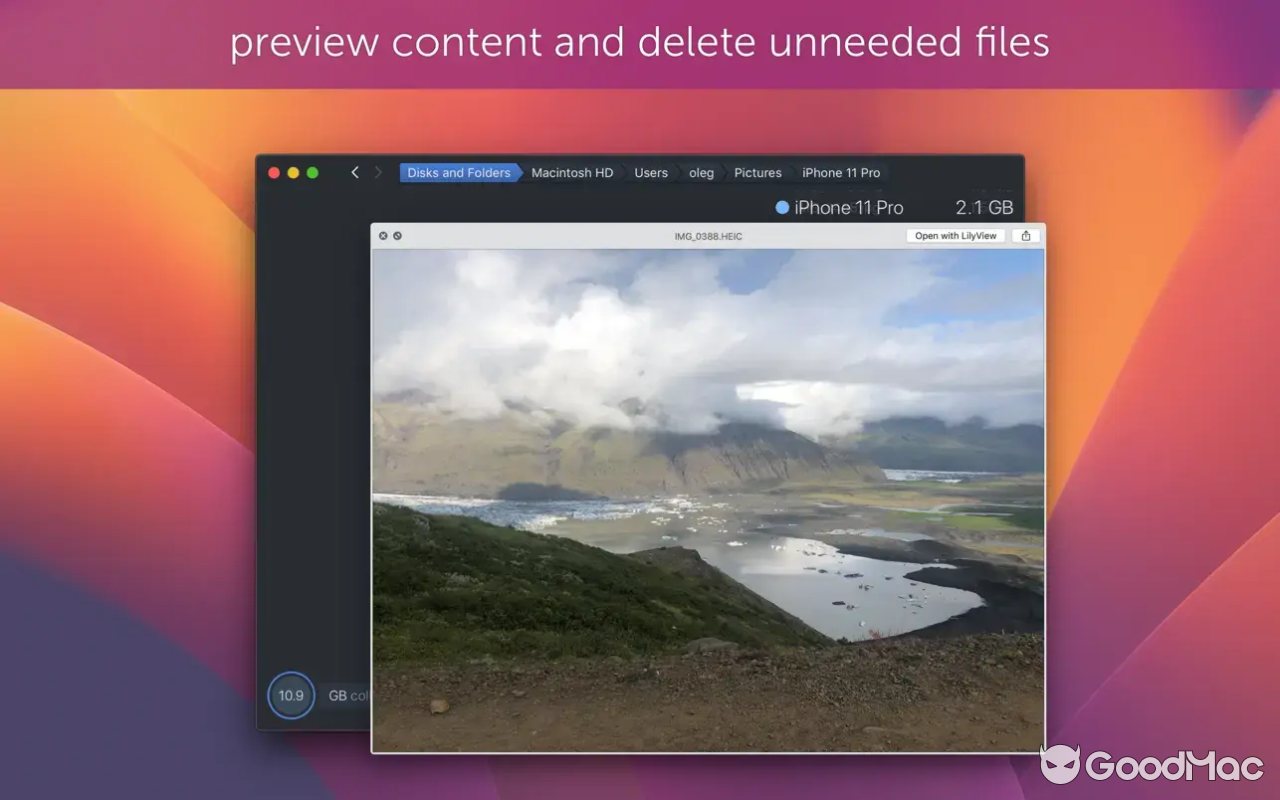Select the iPhone 11 Pro breadcrumb segment
The image size is (1280, 800).
[x=840, y=172]
